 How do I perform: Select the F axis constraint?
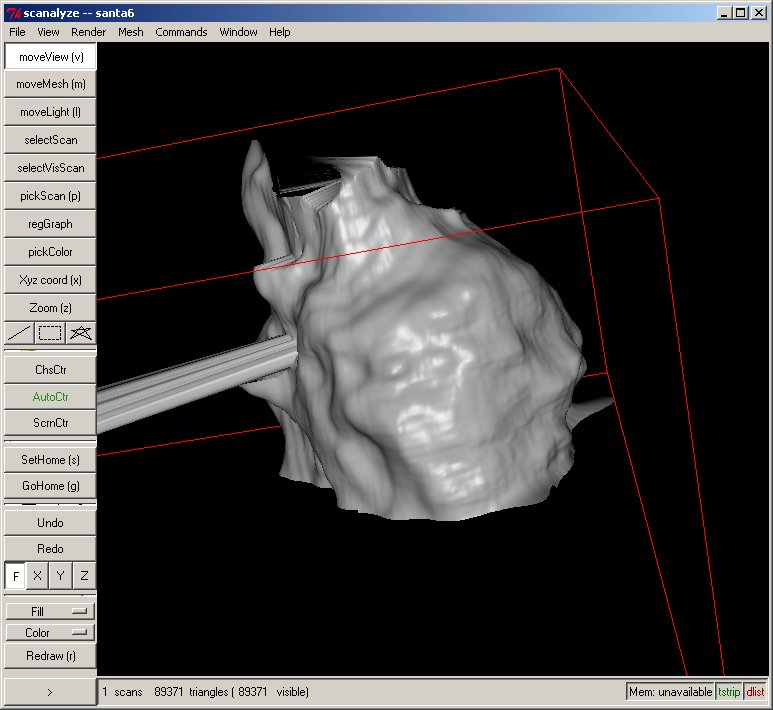(x=16, y=576)
